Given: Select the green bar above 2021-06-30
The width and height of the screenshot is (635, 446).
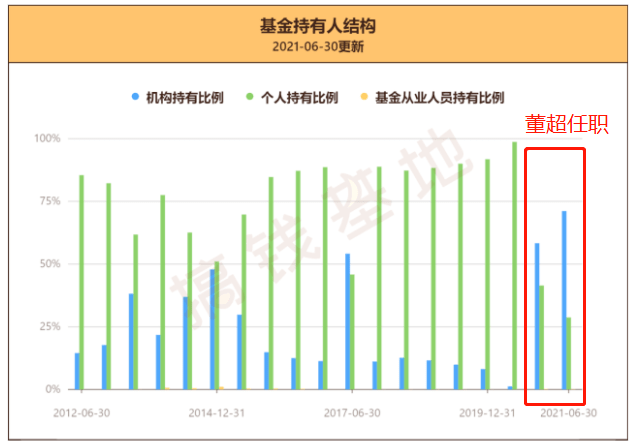Looking at the screenshot, I should pos(569,354).
